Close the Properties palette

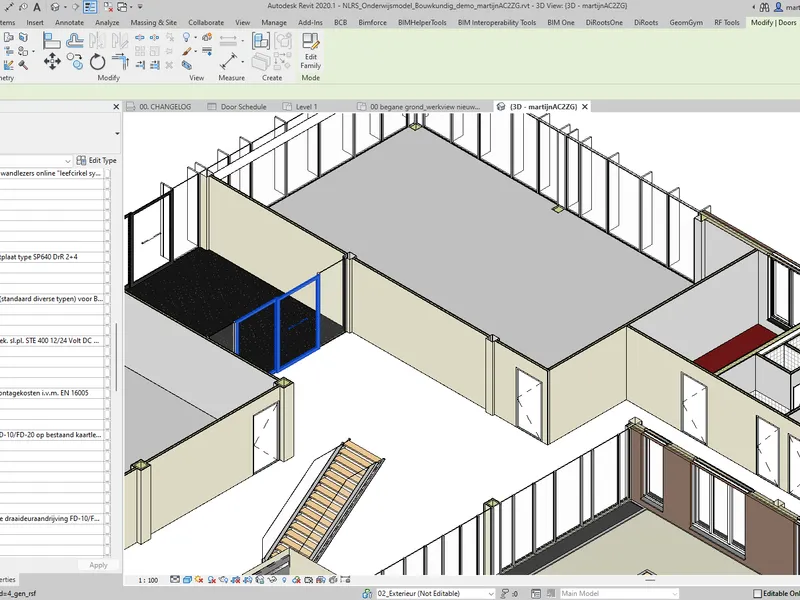116,107
